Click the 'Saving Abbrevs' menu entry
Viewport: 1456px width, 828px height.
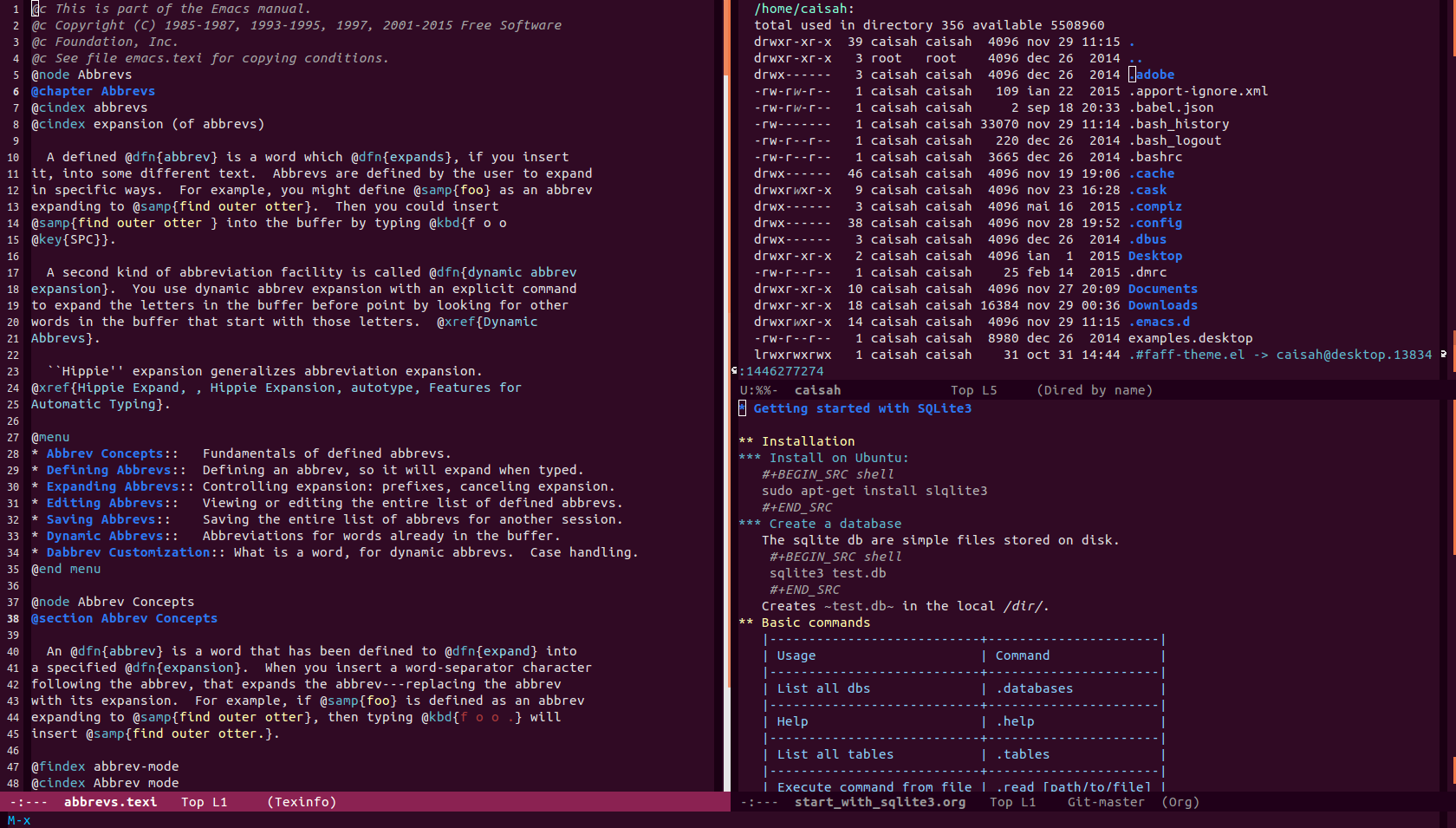(101, 519)
